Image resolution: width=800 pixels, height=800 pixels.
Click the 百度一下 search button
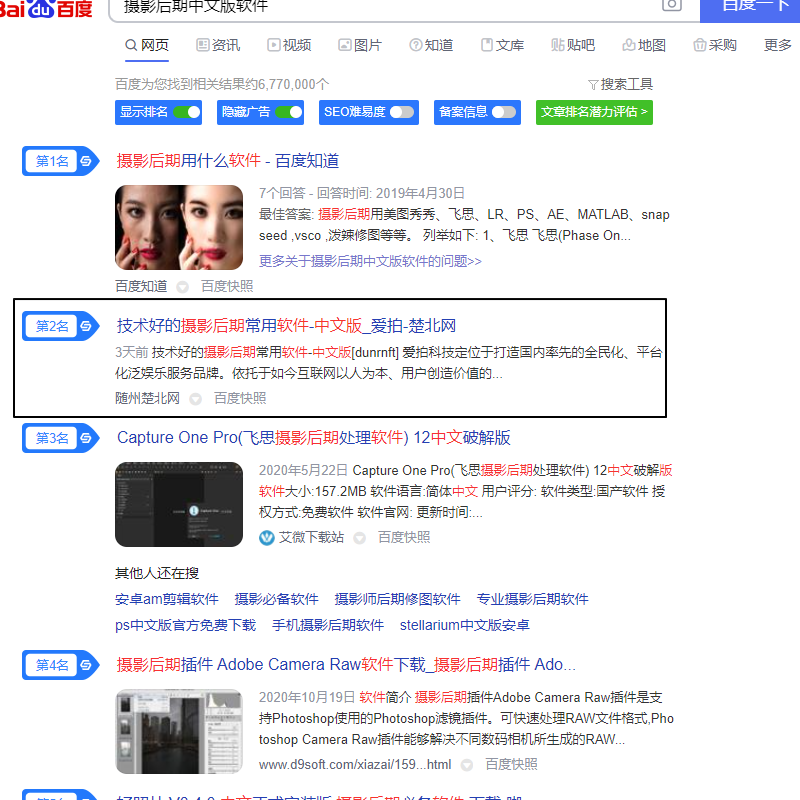[x=750, y=9]
